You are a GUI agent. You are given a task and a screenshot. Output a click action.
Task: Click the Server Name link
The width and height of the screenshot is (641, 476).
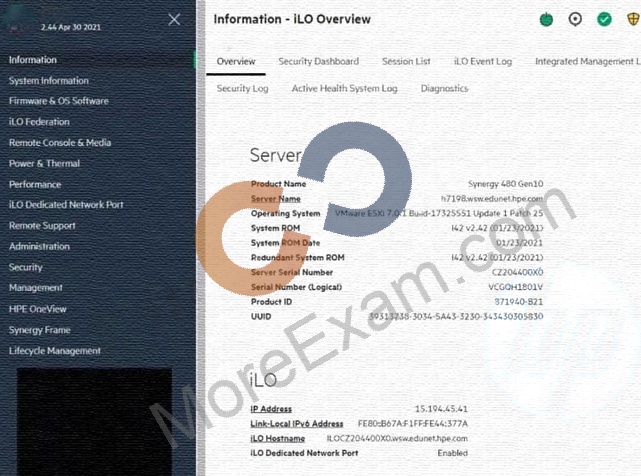276,199
